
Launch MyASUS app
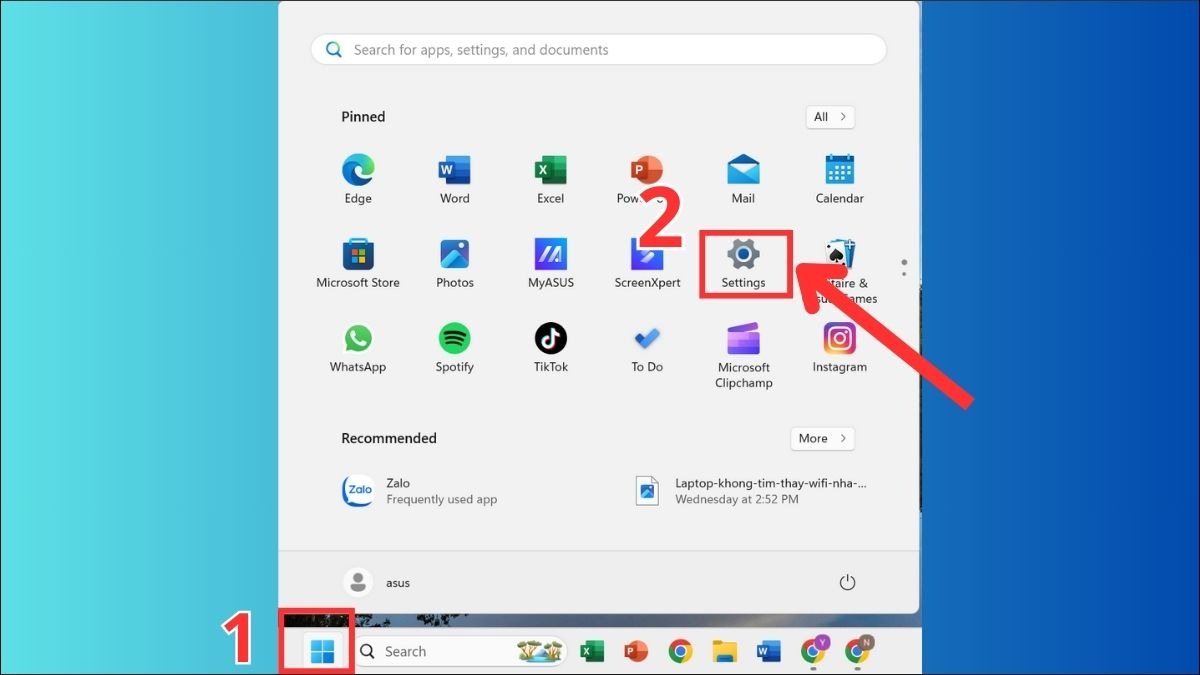pyautogui.click(x=551, y=264)
